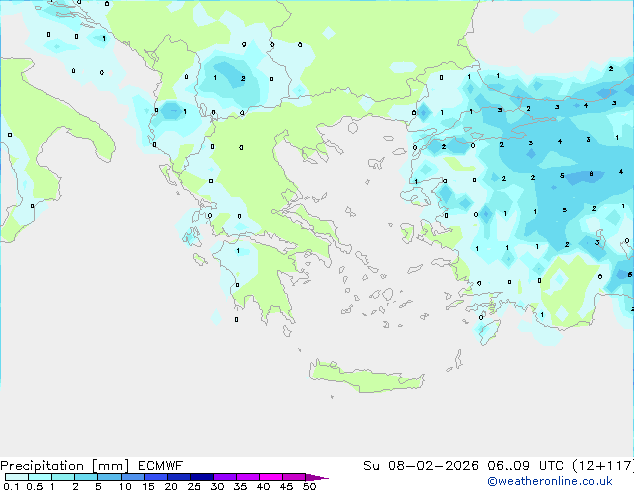Click the above-50 arrow tip of legend

click(317, 477)
